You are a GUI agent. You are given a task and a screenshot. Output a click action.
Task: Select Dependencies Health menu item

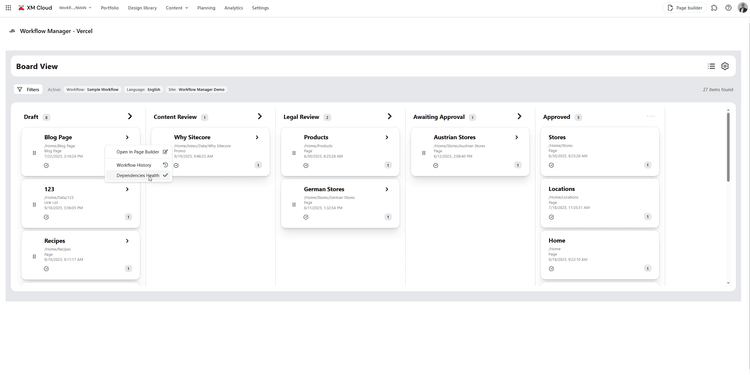coord(139,176)
